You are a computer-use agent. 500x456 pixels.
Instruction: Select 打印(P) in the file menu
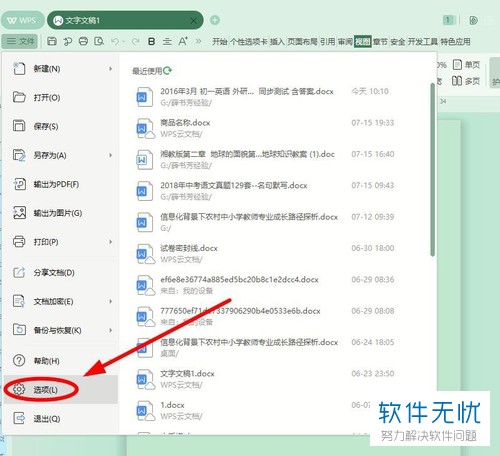61,242
